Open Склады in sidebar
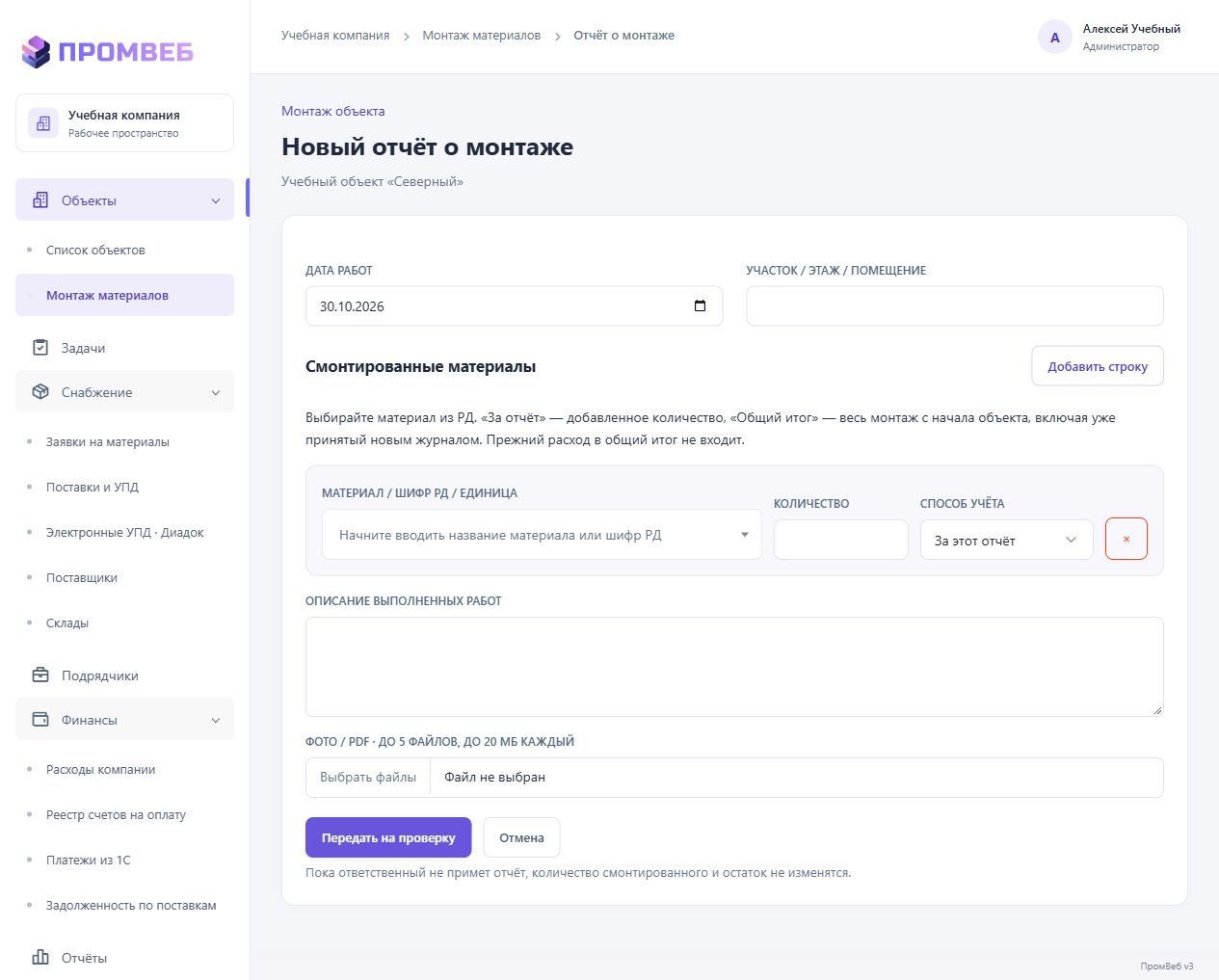1219x980 pixels. point(67,622)
